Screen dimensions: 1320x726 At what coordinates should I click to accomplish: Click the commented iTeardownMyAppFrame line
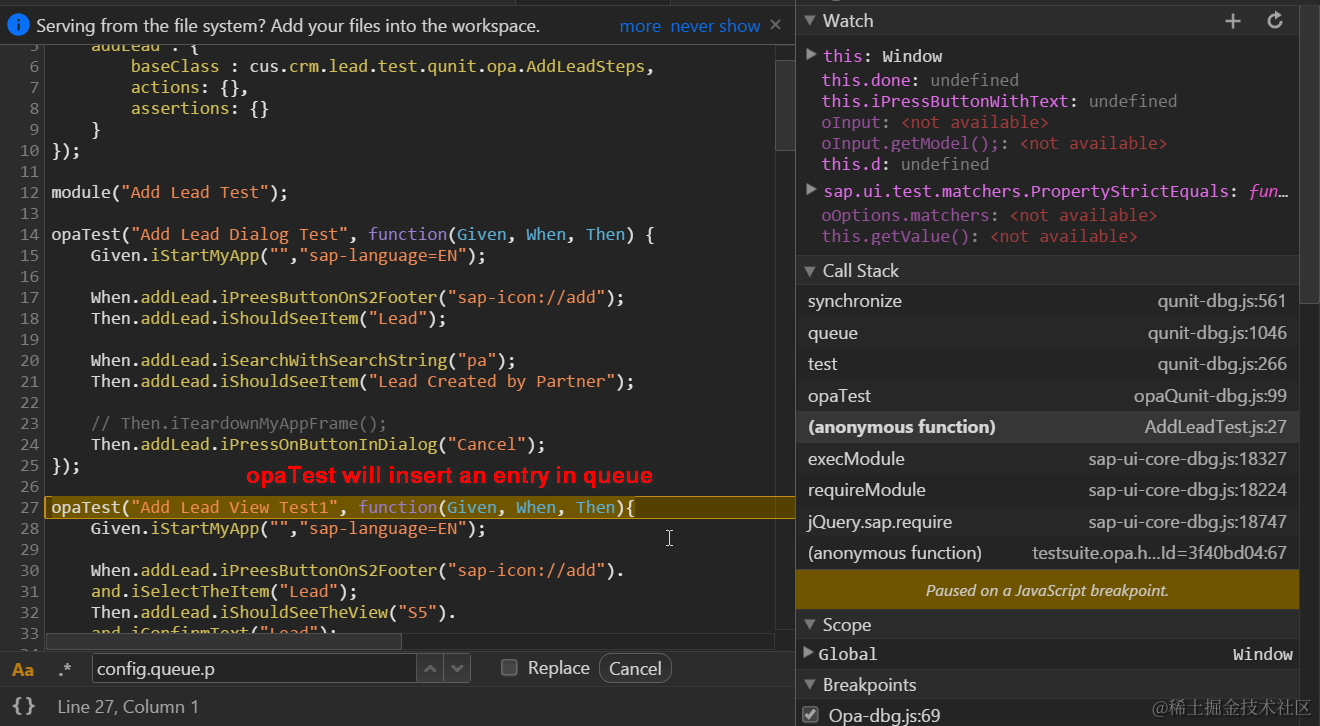(x=238, y=423)
